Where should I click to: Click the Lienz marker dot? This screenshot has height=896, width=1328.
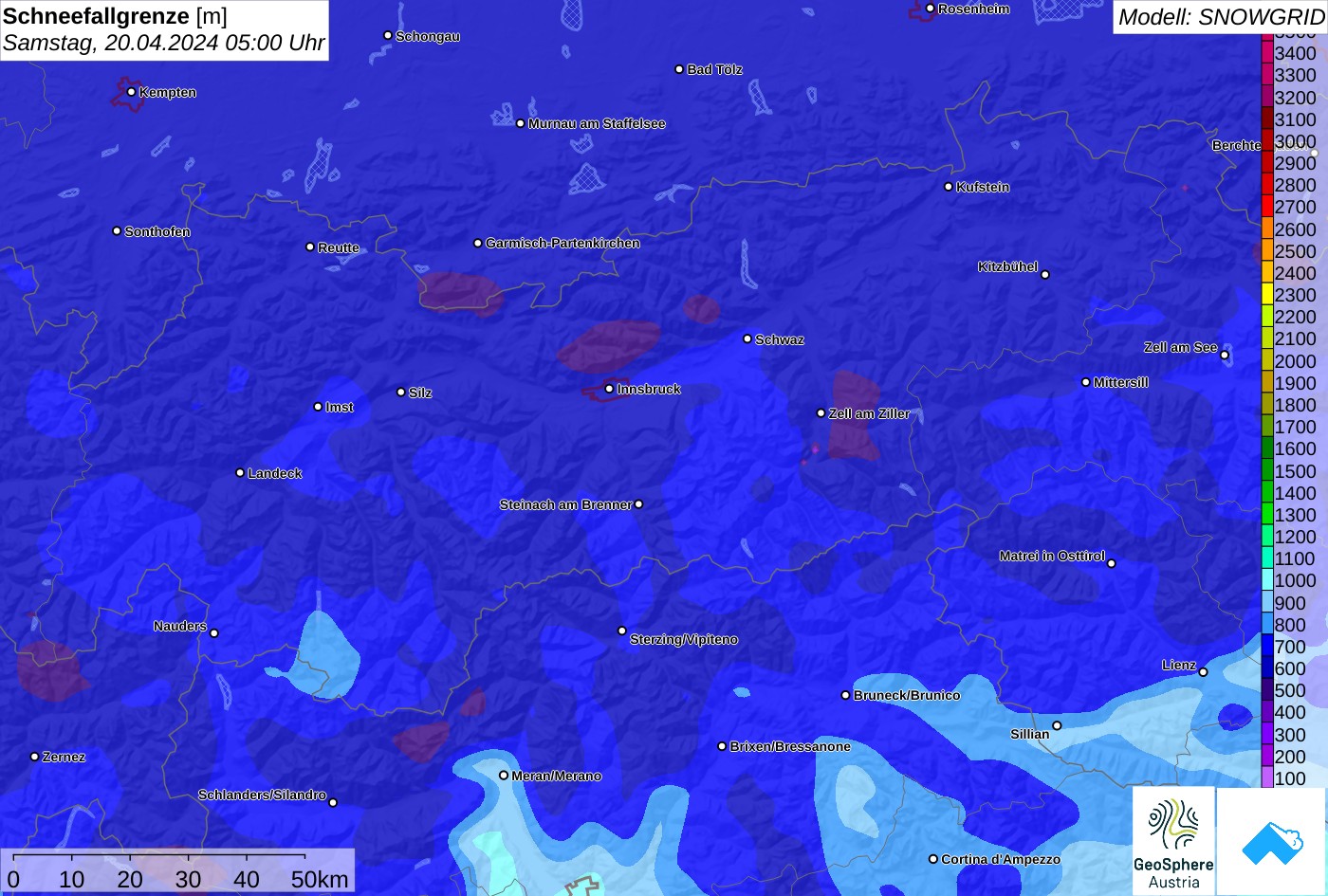1203,672
